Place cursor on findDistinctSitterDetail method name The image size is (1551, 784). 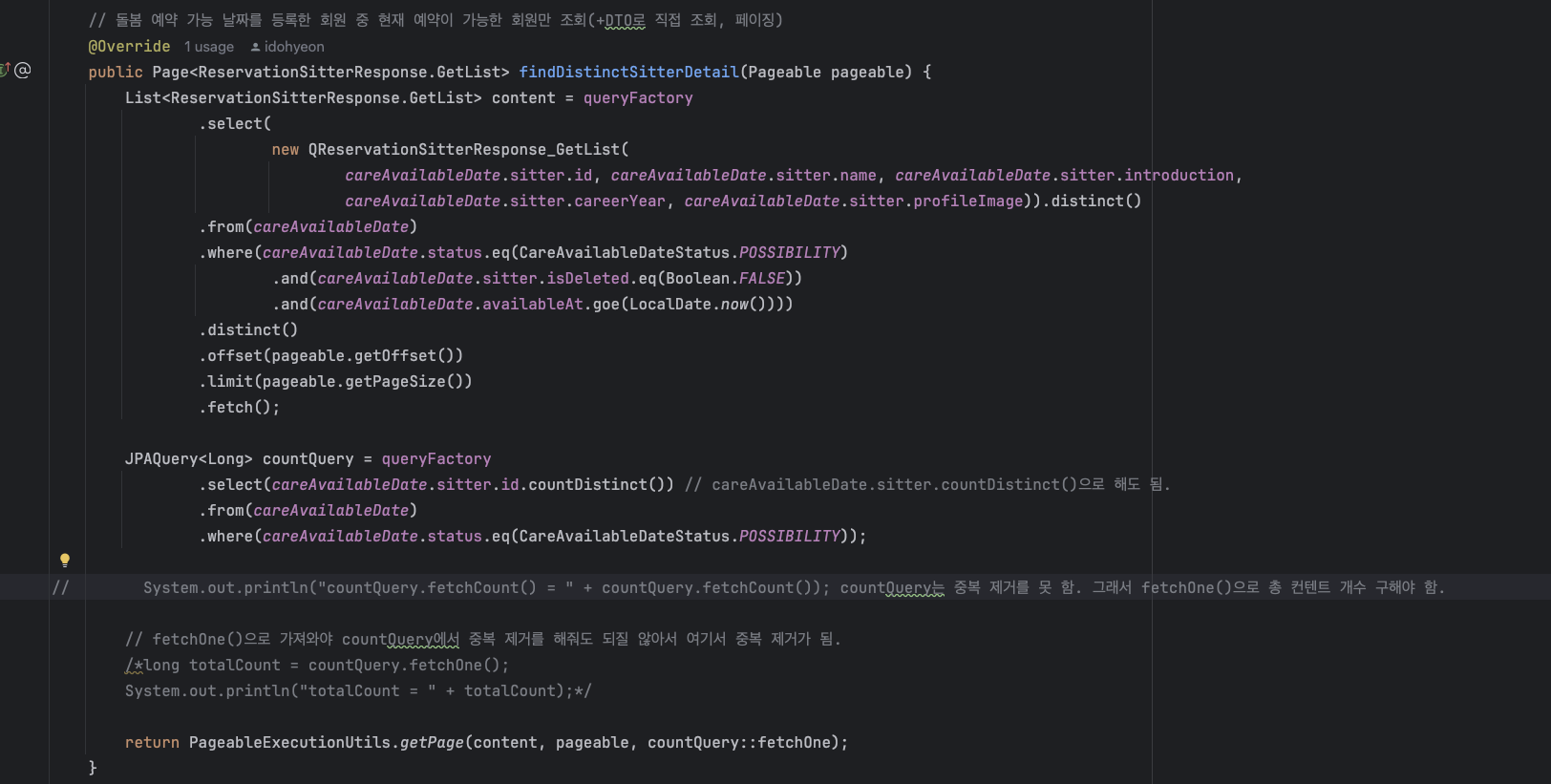click(x=629, y=73)
